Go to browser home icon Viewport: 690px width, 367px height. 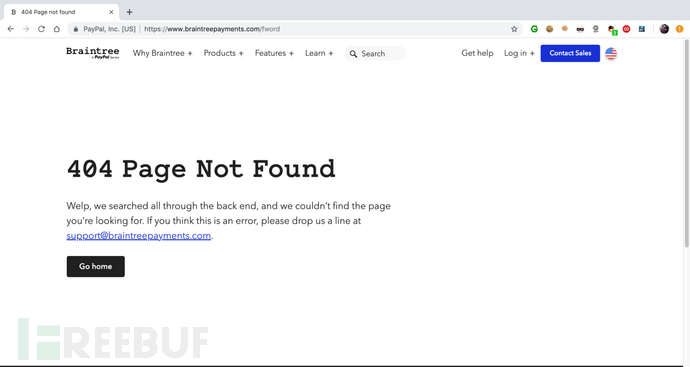pyautogui.click(x=57, y=29)
